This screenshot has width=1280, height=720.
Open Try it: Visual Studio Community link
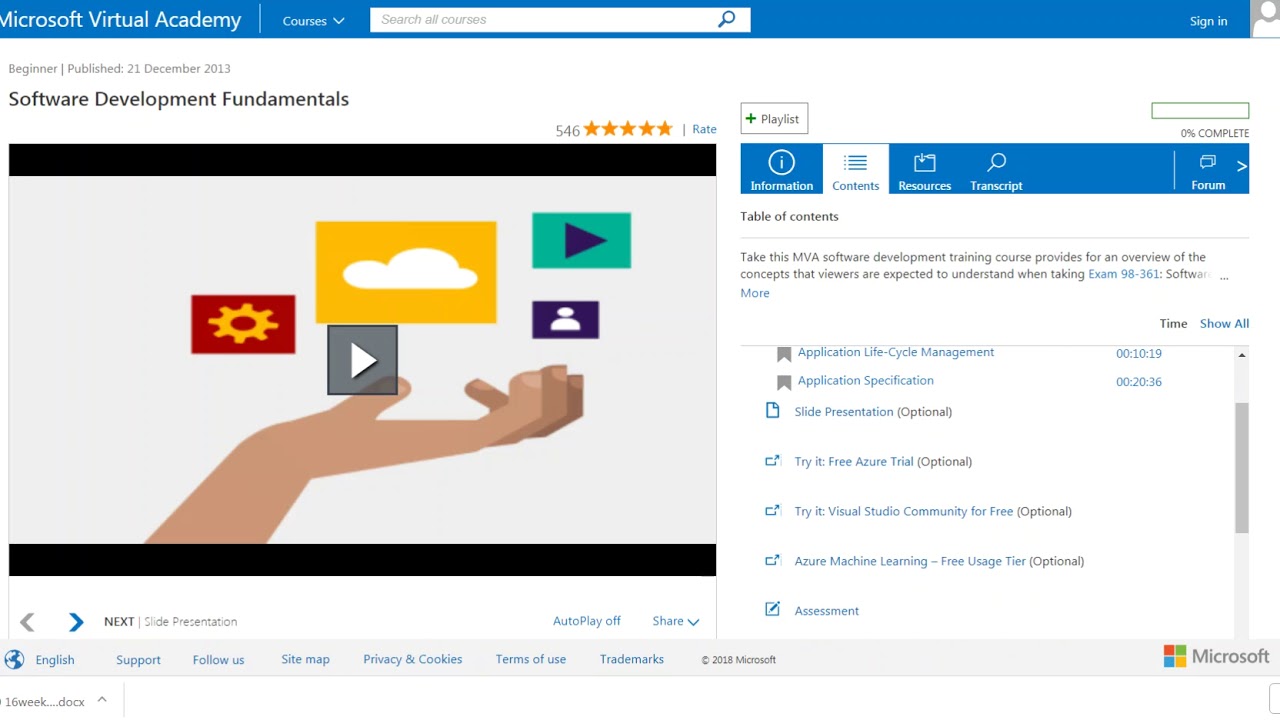tap(904, 511)
